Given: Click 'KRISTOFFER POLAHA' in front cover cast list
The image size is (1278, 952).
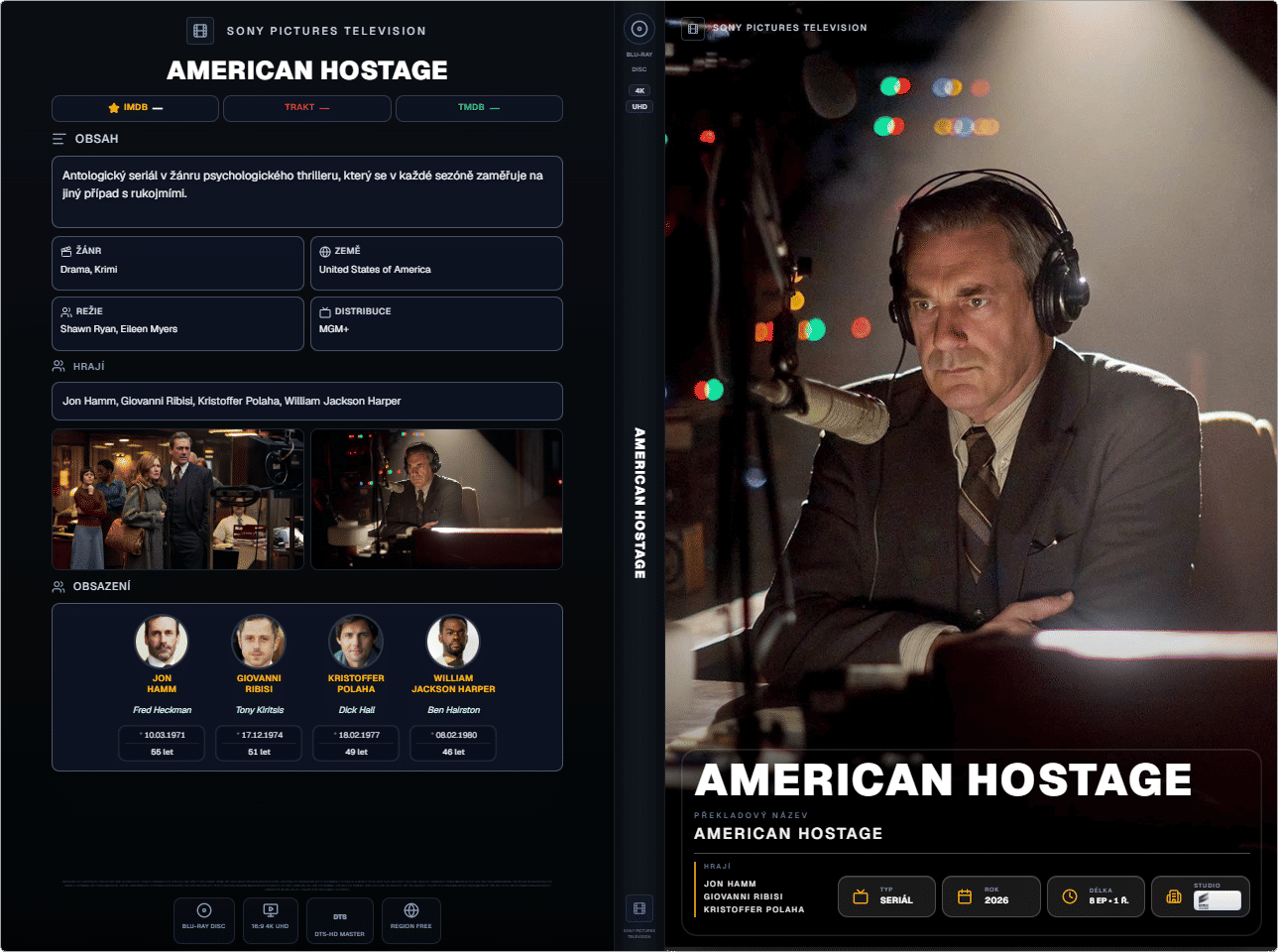Looking at the screenshot, I should click(755, 909).
